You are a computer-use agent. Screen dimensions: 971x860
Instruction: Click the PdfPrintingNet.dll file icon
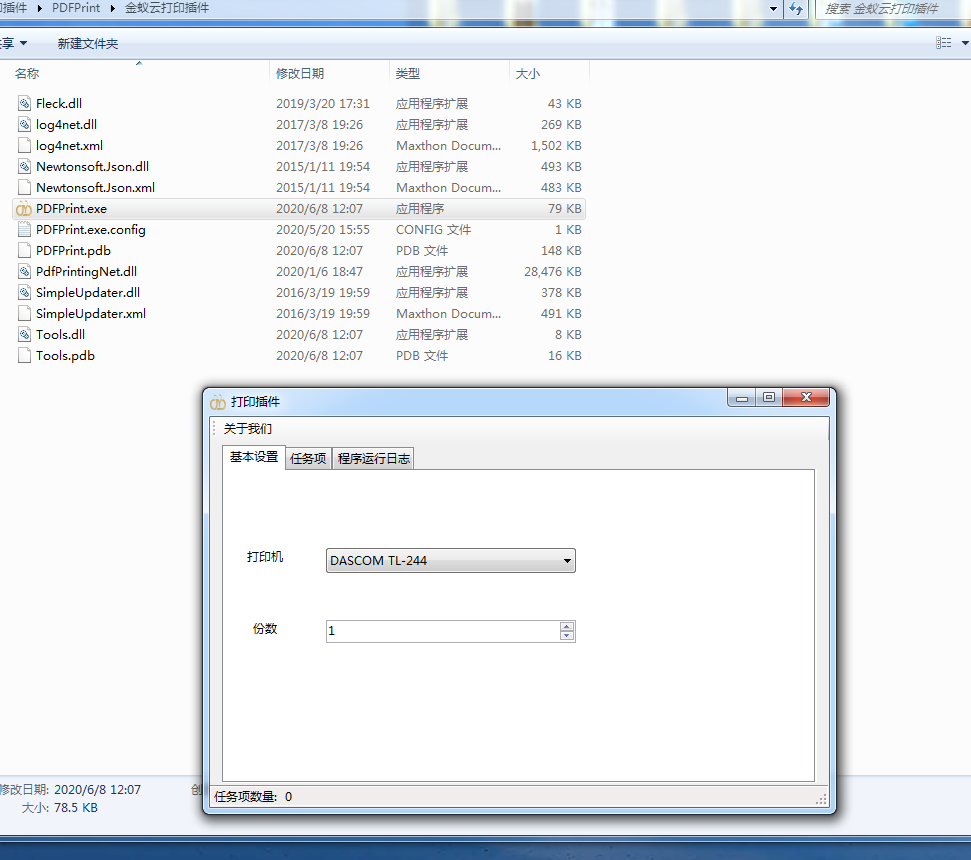[25, 272]
